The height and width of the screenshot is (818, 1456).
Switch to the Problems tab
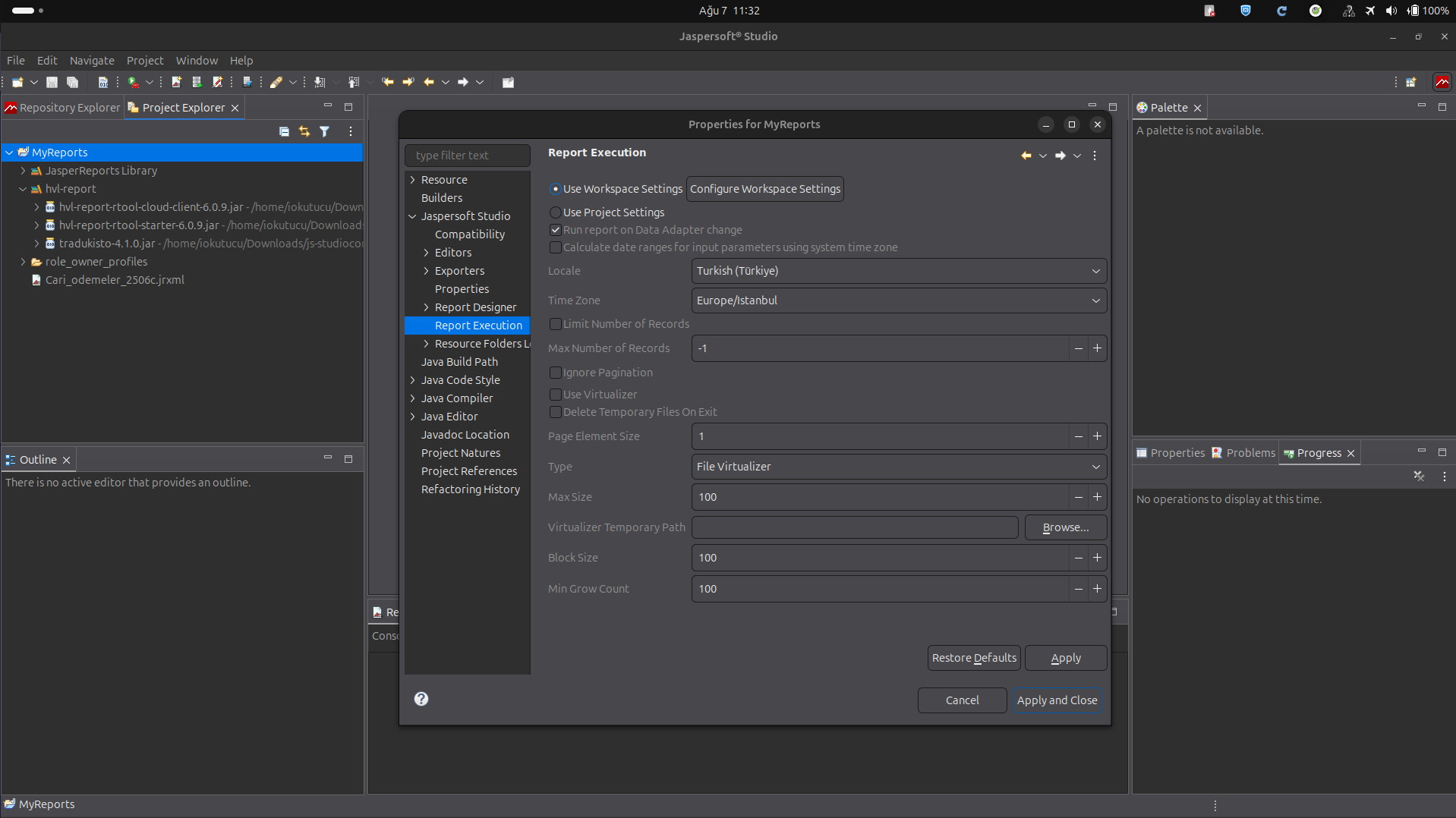tap(1243, 453)
